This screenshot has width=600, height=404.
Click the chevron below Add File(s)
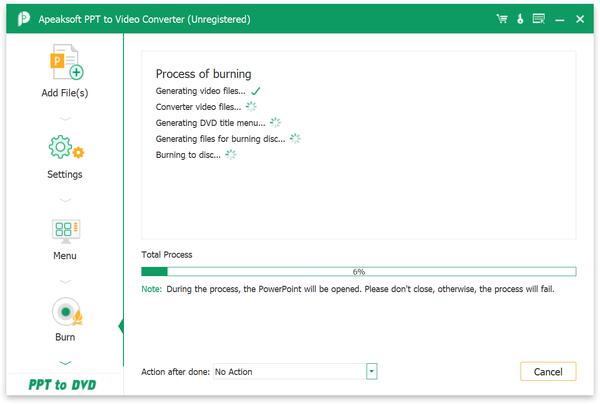click(65, 119)
